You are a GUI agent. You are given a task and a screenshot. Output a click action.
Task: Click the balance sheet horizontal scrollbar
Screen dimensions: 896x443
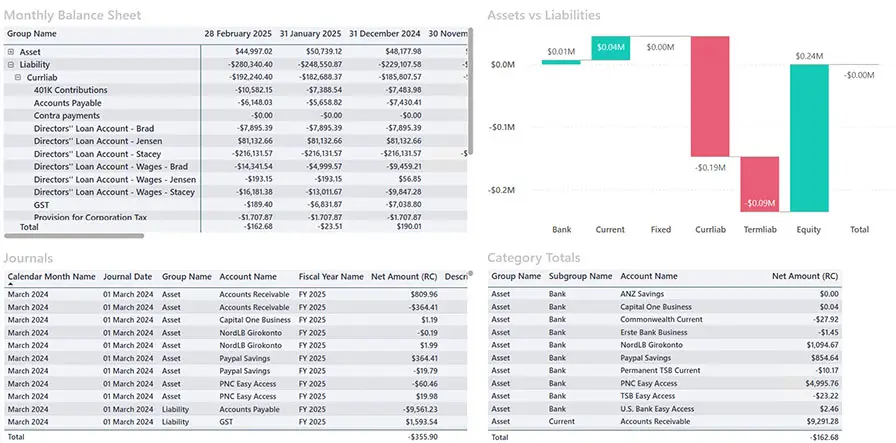75,236
